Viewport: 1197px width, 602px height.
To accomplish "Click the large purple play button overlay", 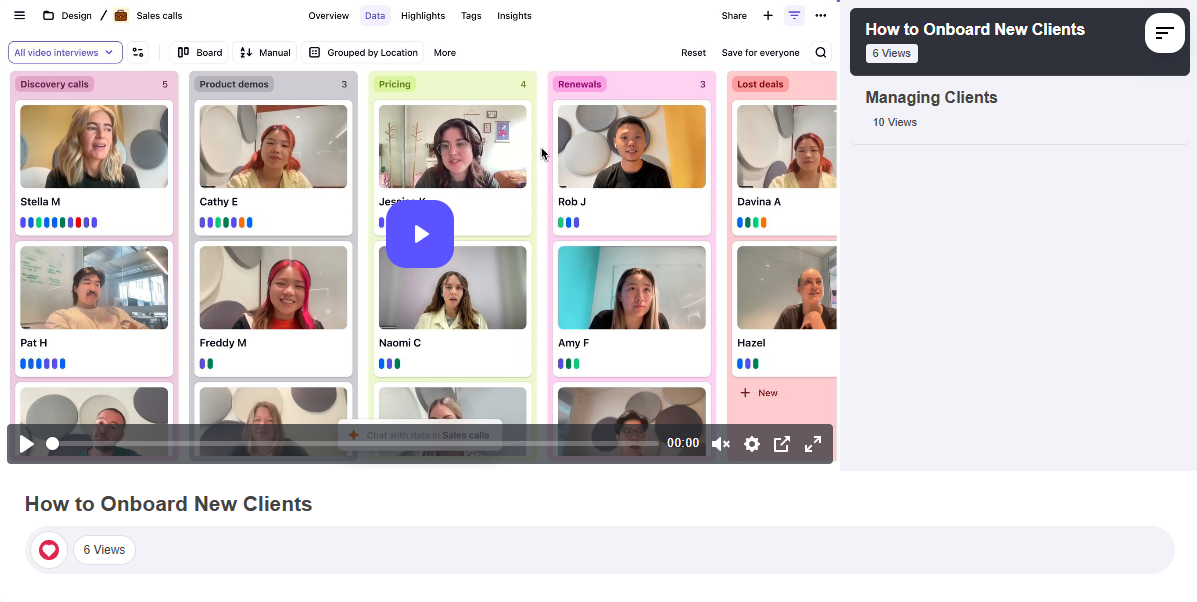I will (420, 234).
